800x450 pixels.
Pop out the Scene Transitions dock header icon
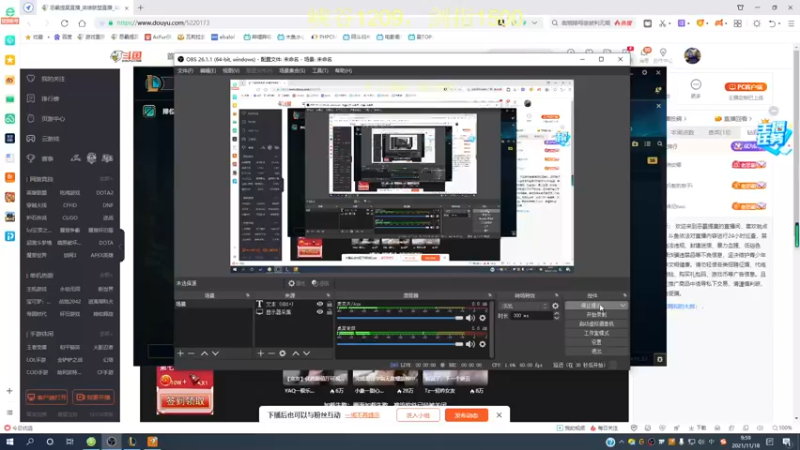pos(556,295)
